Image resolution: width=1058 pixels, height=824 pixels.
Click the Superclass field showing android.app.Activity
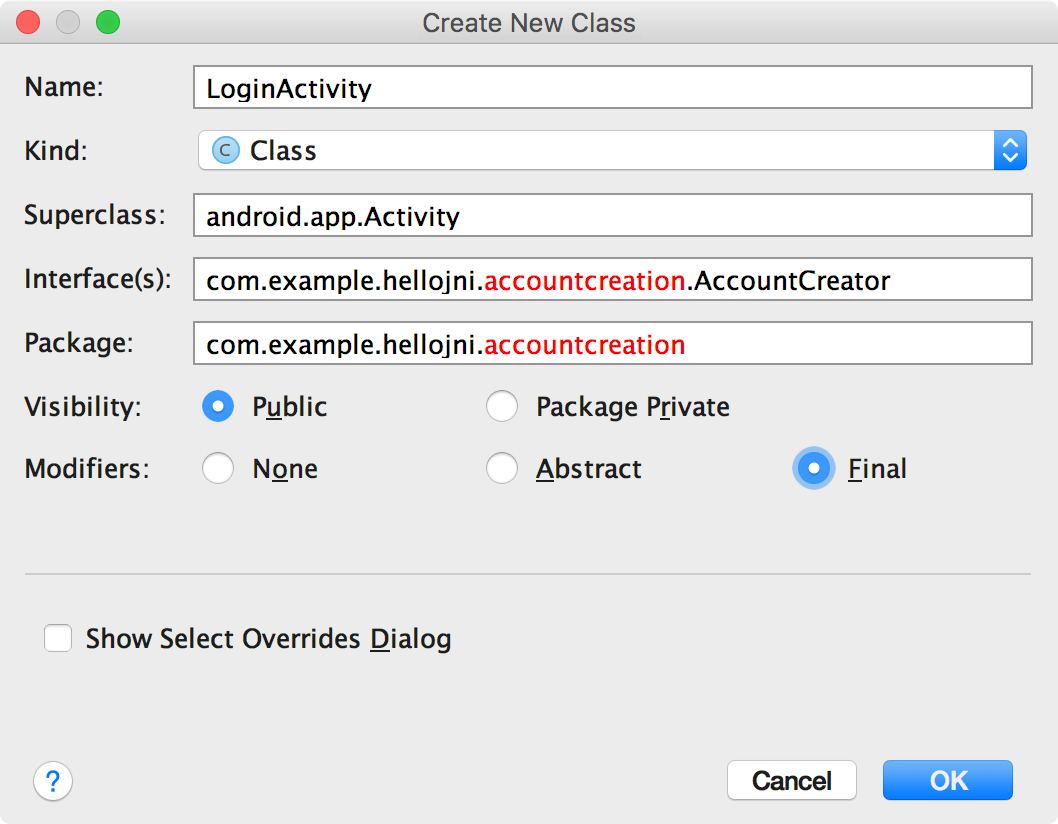[612, 215]
